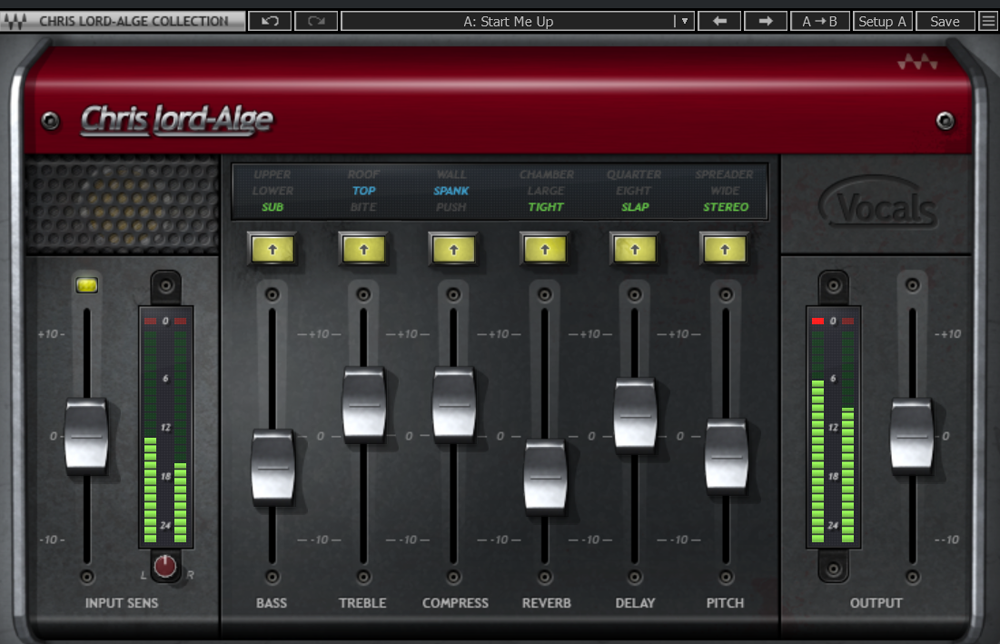
Task: Select QUARTER delay mode text
Action: [x=634, y=174]
